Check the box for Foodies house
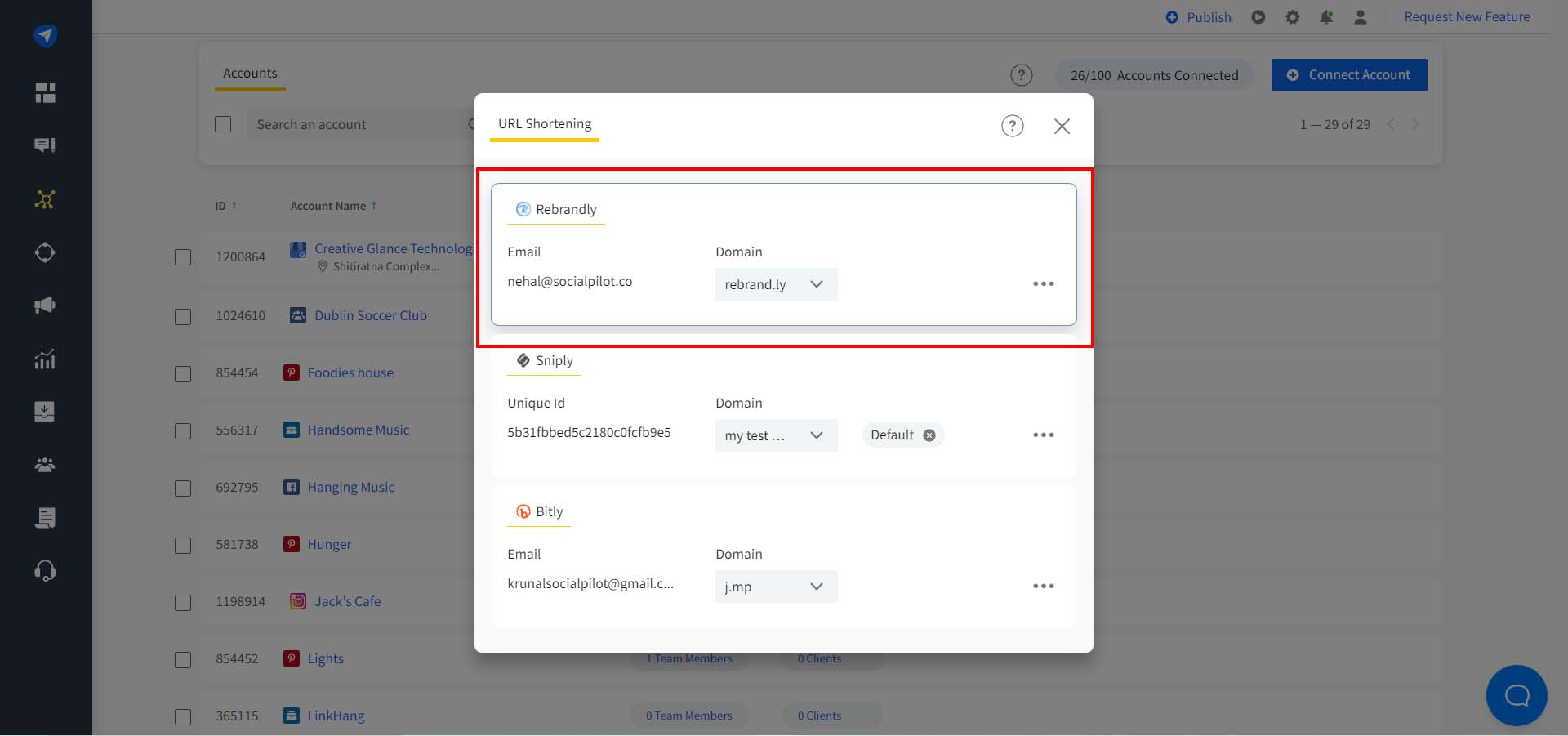 click(183, 373)
